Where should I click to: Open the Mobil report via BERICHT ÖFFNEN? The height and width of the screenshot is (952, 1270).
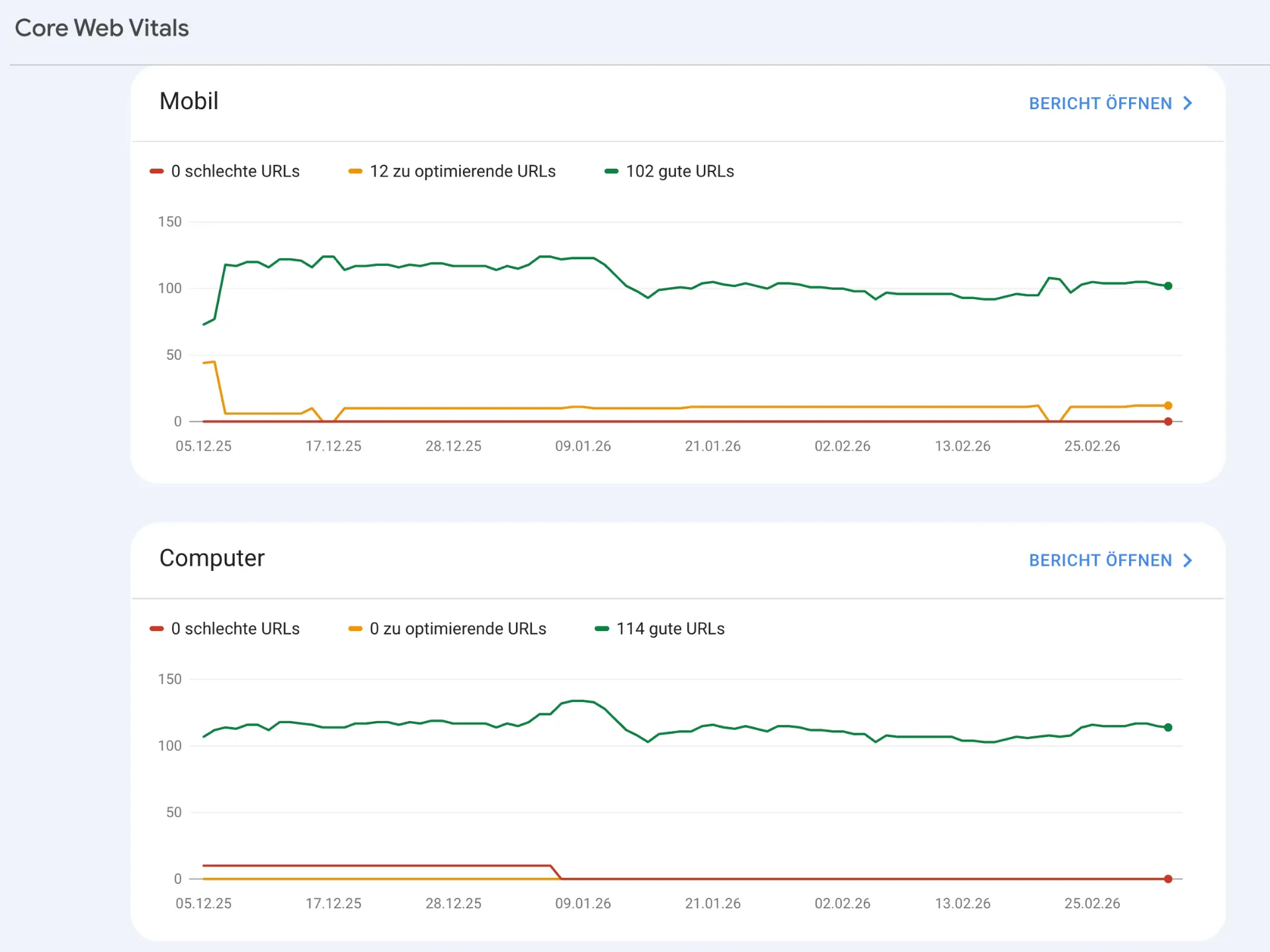click(x=1111, y=103)
